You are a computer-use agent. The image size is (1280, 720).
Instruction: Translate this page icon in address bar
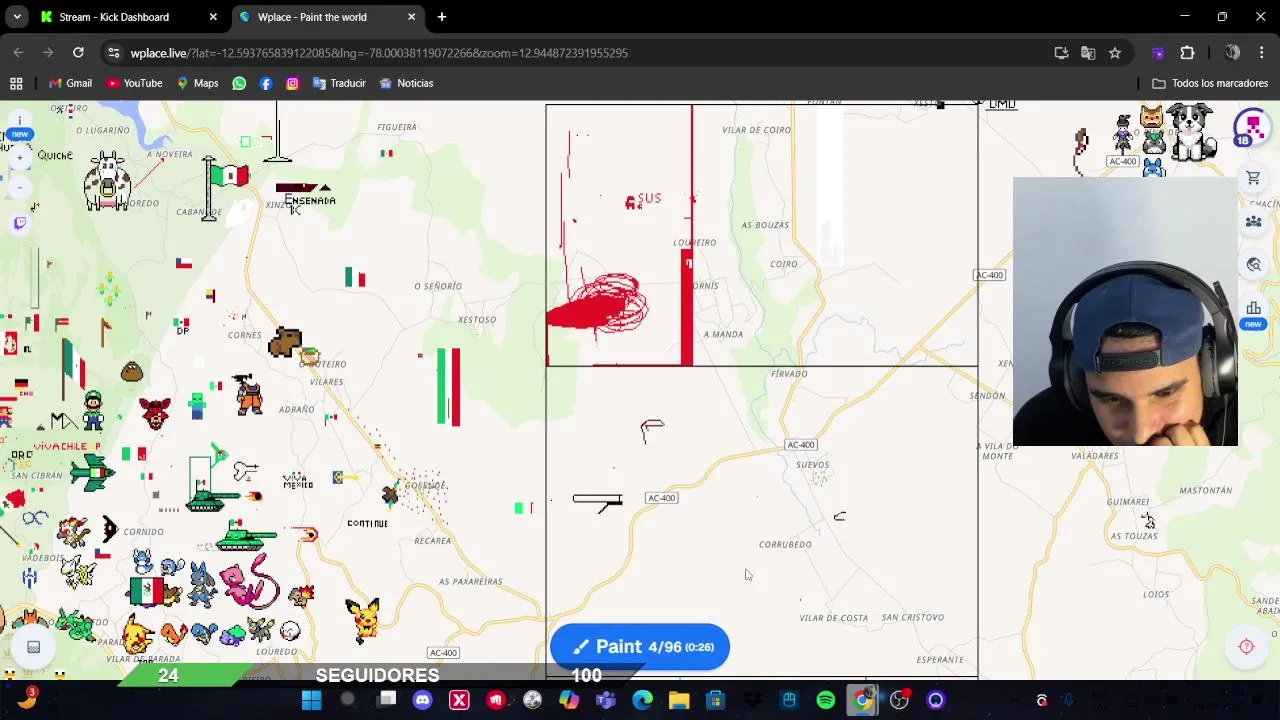pos(1088,53)
